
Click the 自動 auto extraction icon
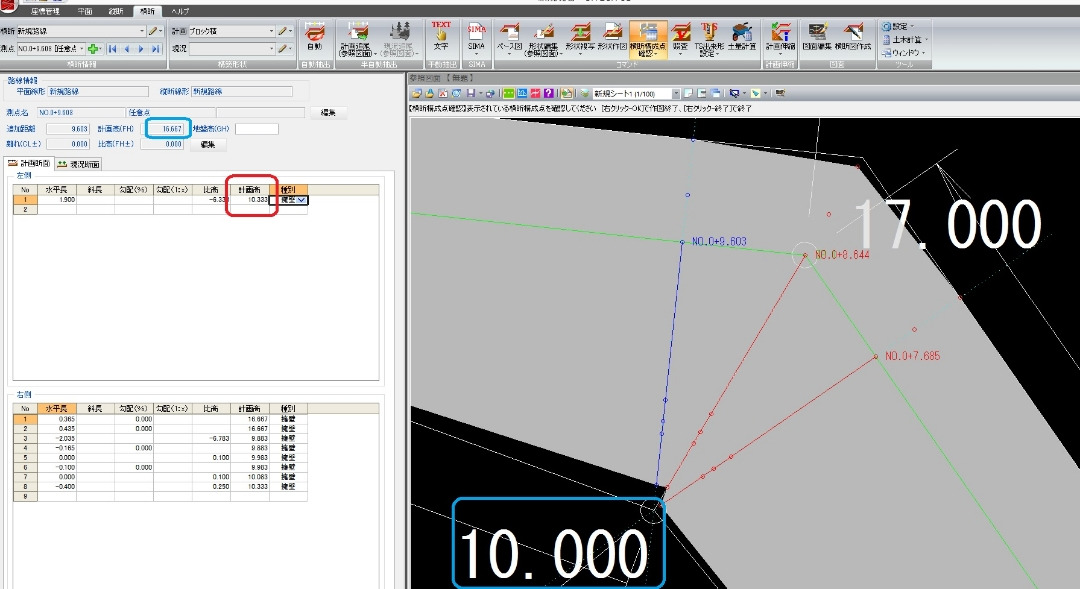pos(314,38)
